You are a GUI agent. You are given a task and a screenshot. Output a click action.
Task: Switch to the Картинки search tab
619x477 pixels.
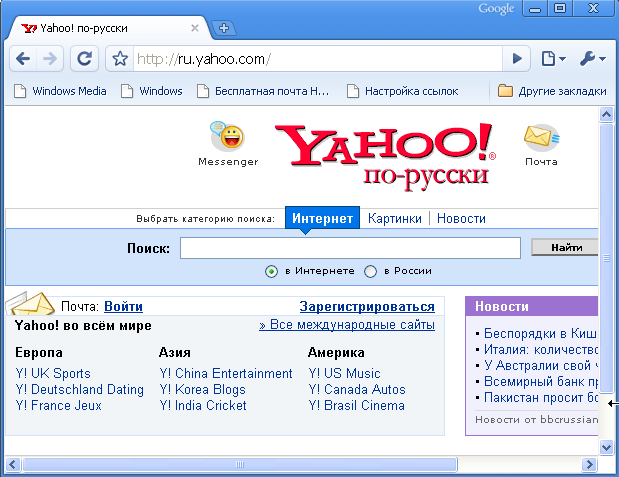(394, 218)
